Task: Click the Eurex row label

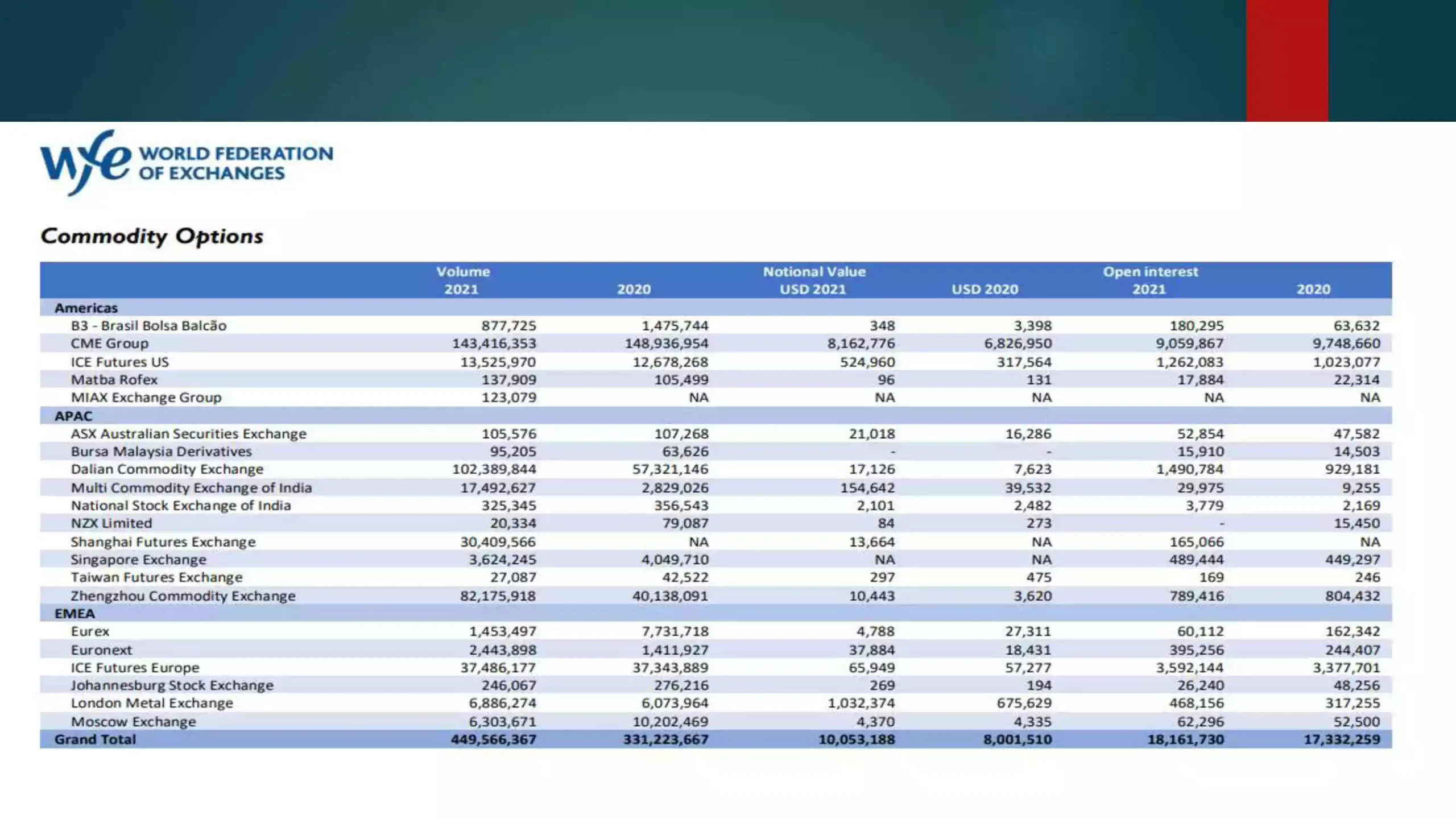Action: pos(90,631)
